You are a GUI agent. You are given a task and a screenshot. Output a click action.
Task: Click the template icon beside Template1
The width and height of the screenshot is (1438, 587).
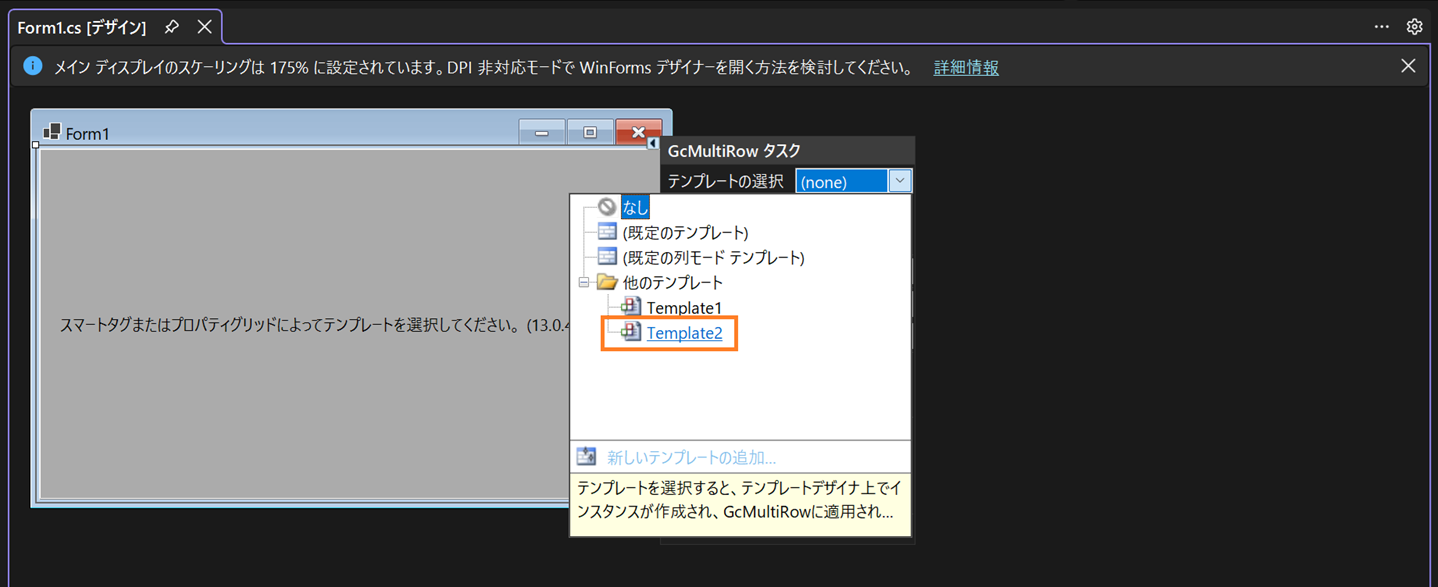click(631, 307)
